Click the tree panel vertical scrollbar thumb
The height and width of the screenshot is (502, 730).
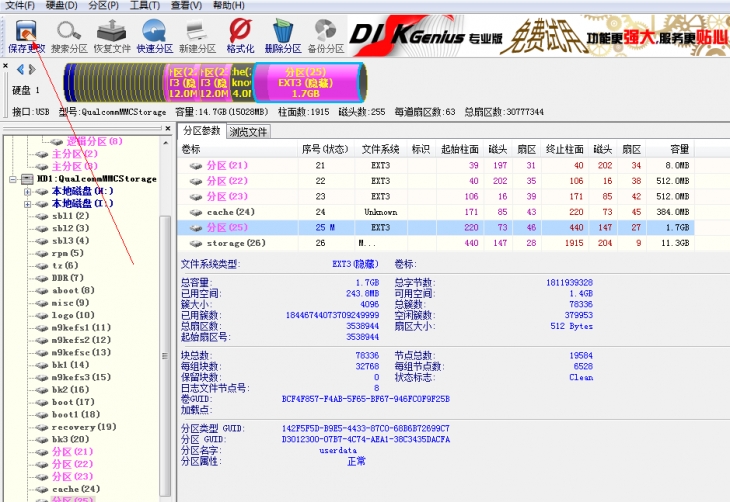click(165, 355)
